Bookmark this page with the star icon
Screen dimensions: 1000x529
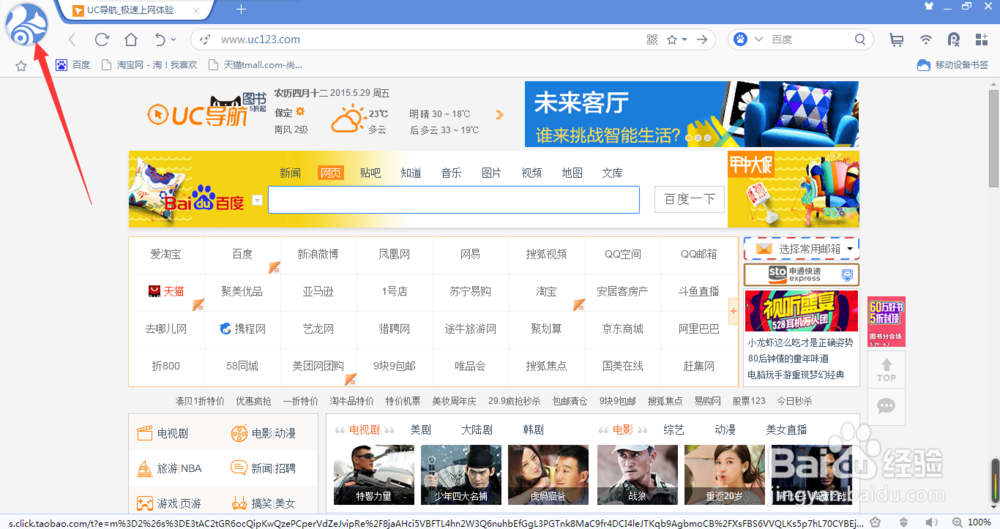point(672,40)
